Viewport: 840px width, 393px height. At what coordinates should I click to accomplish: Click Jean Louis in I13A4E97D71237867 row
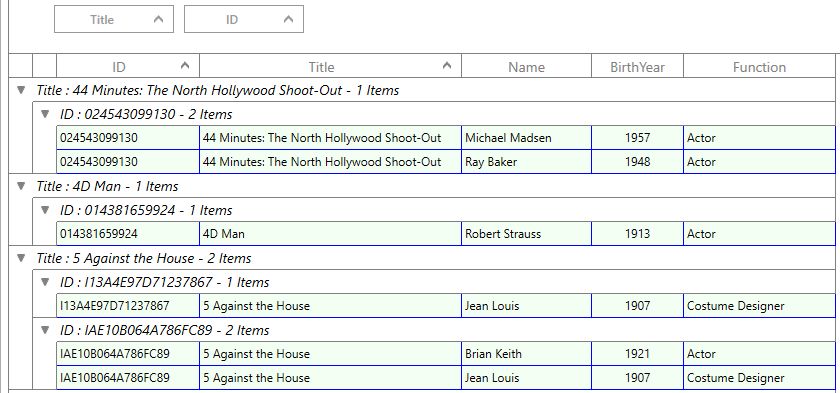tap(526, 306)
